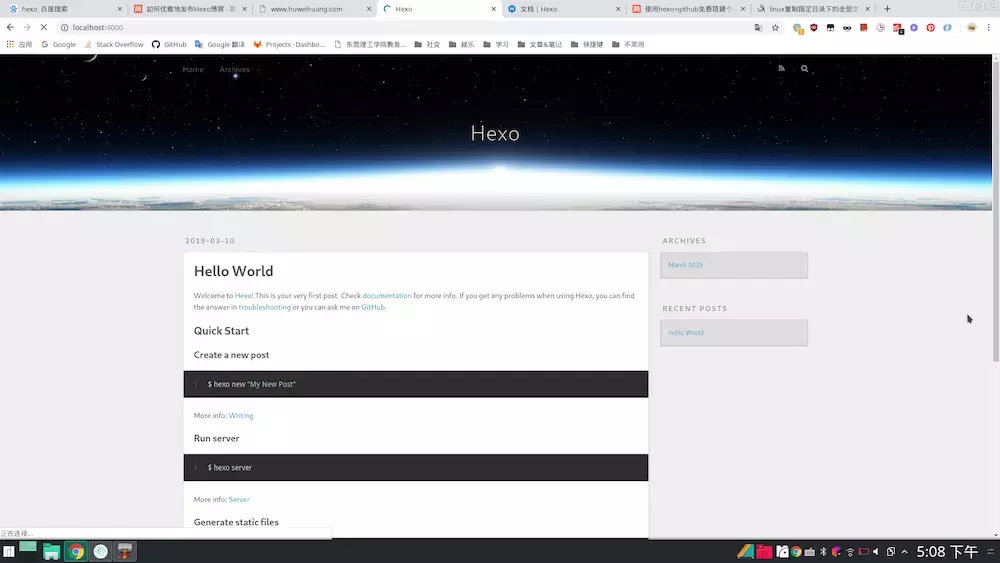Stop page loading with the X button
The width and height of the screenshot is (1000, 563).
tap(43, 27)
